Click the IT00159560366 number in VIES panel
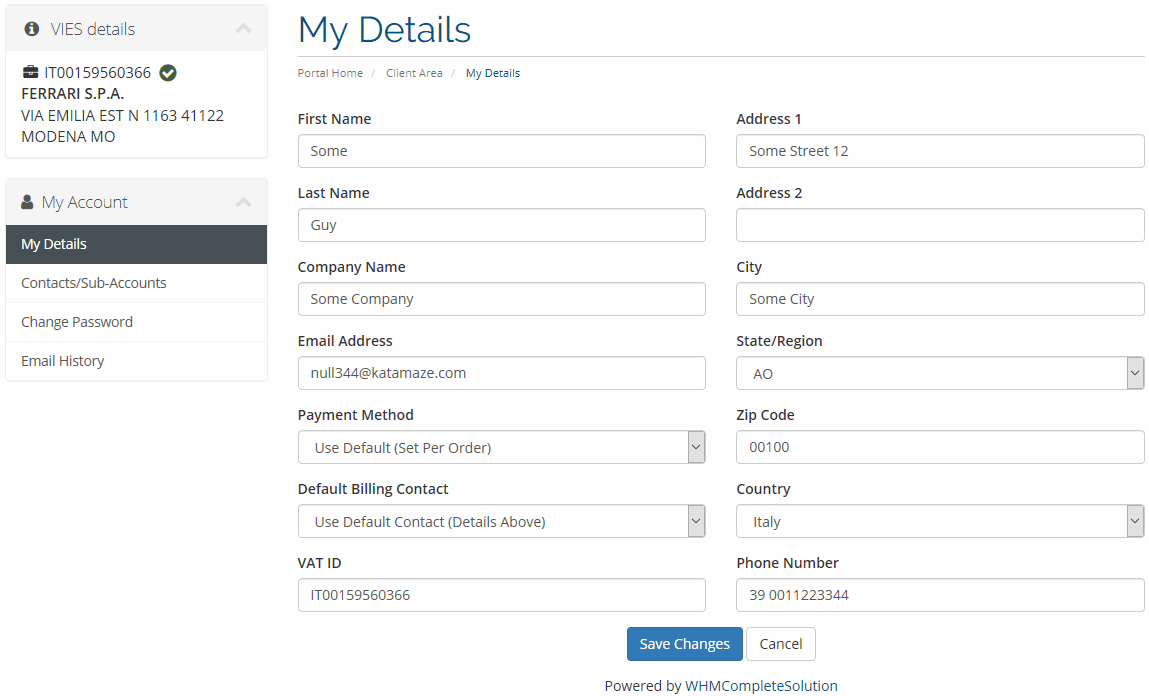1149x696 pixels. (x=97, y=73)
